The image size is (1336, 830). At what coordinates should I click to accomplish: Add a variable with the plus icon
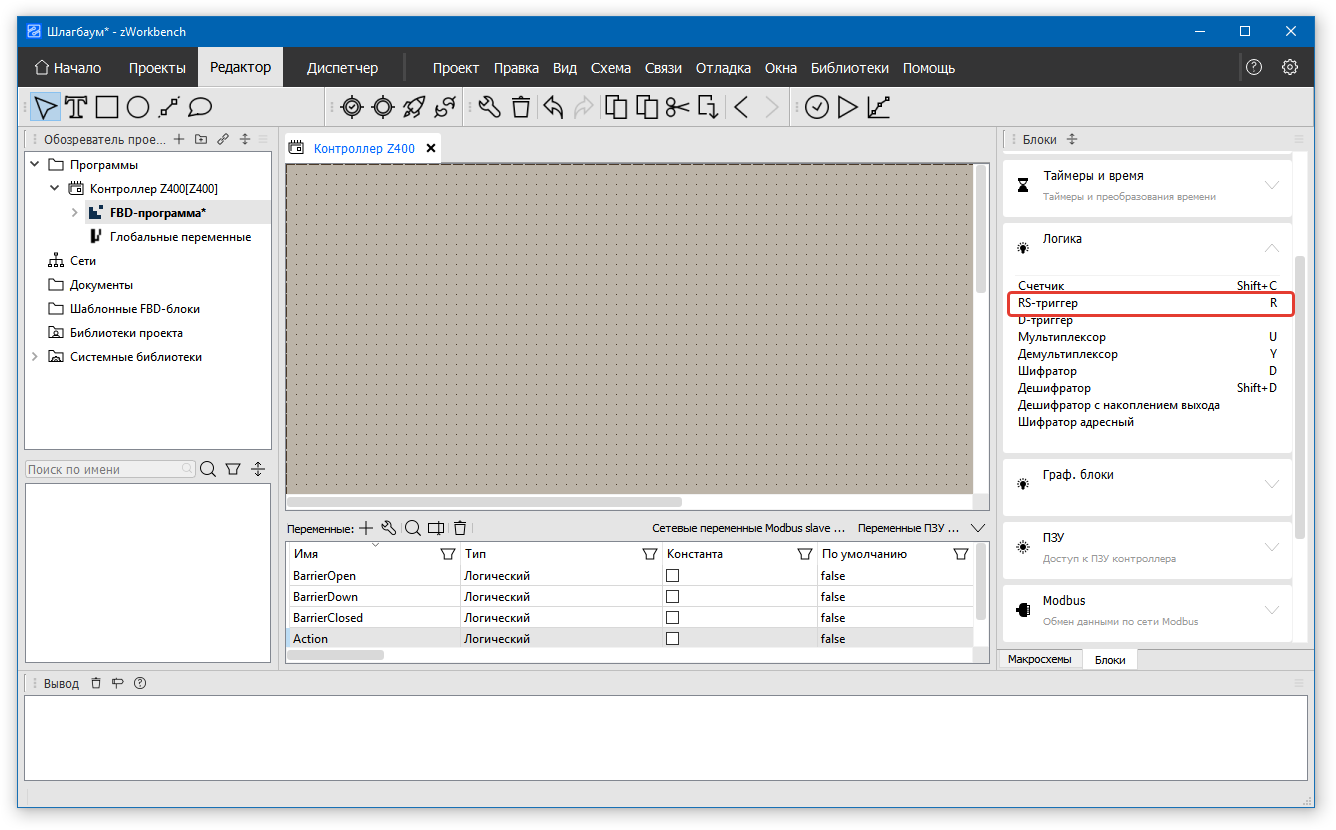point(366,528)
